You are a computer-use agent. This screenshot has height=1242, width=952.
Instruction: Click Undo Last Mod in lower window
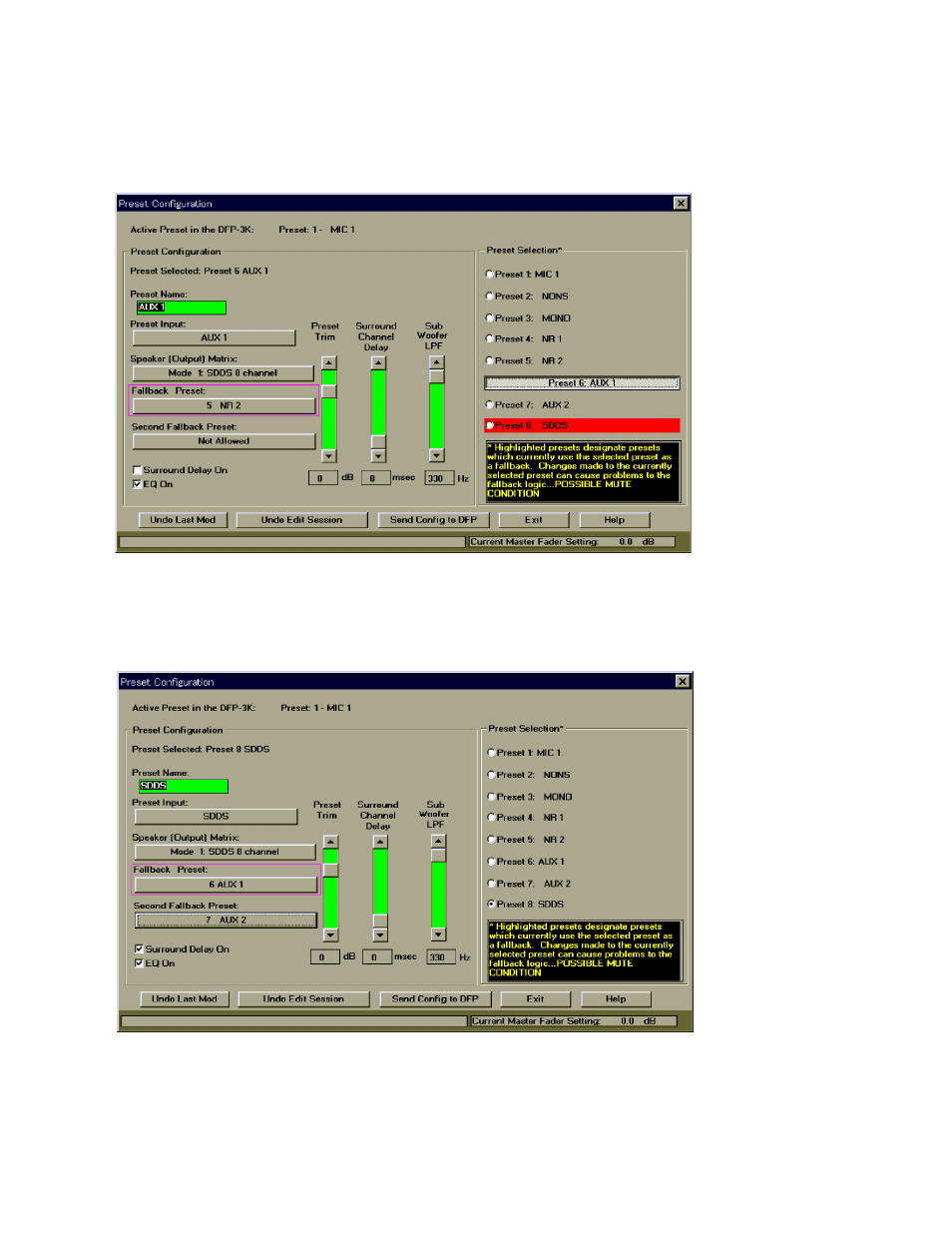185,999
